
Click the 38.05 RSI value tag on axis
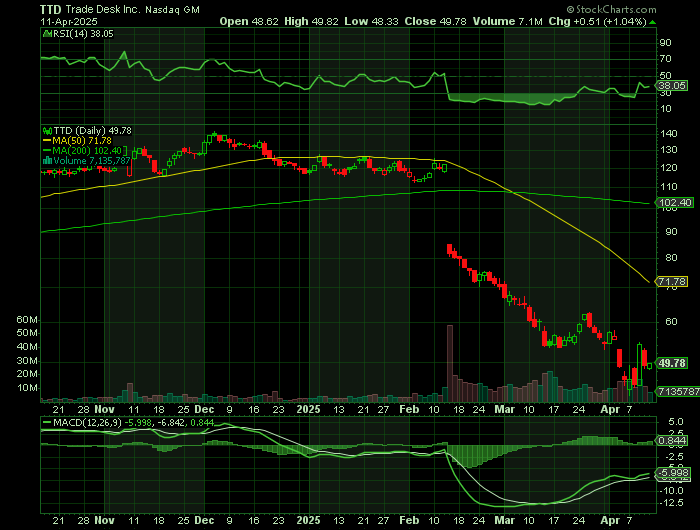point(672,85)
